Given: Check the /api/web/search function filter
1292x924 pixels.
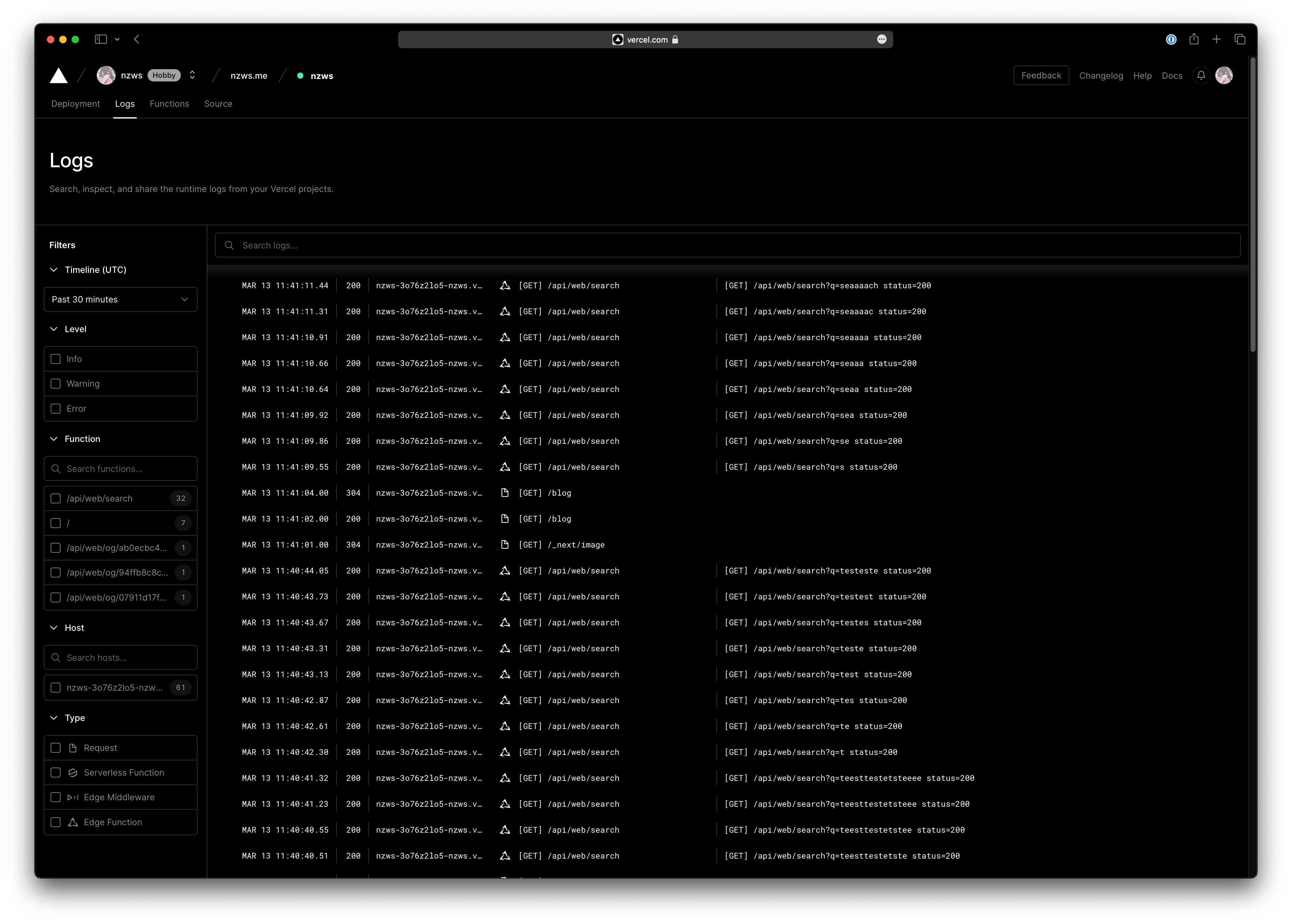Looking at the screenshot, I should (x=56, y=498).
